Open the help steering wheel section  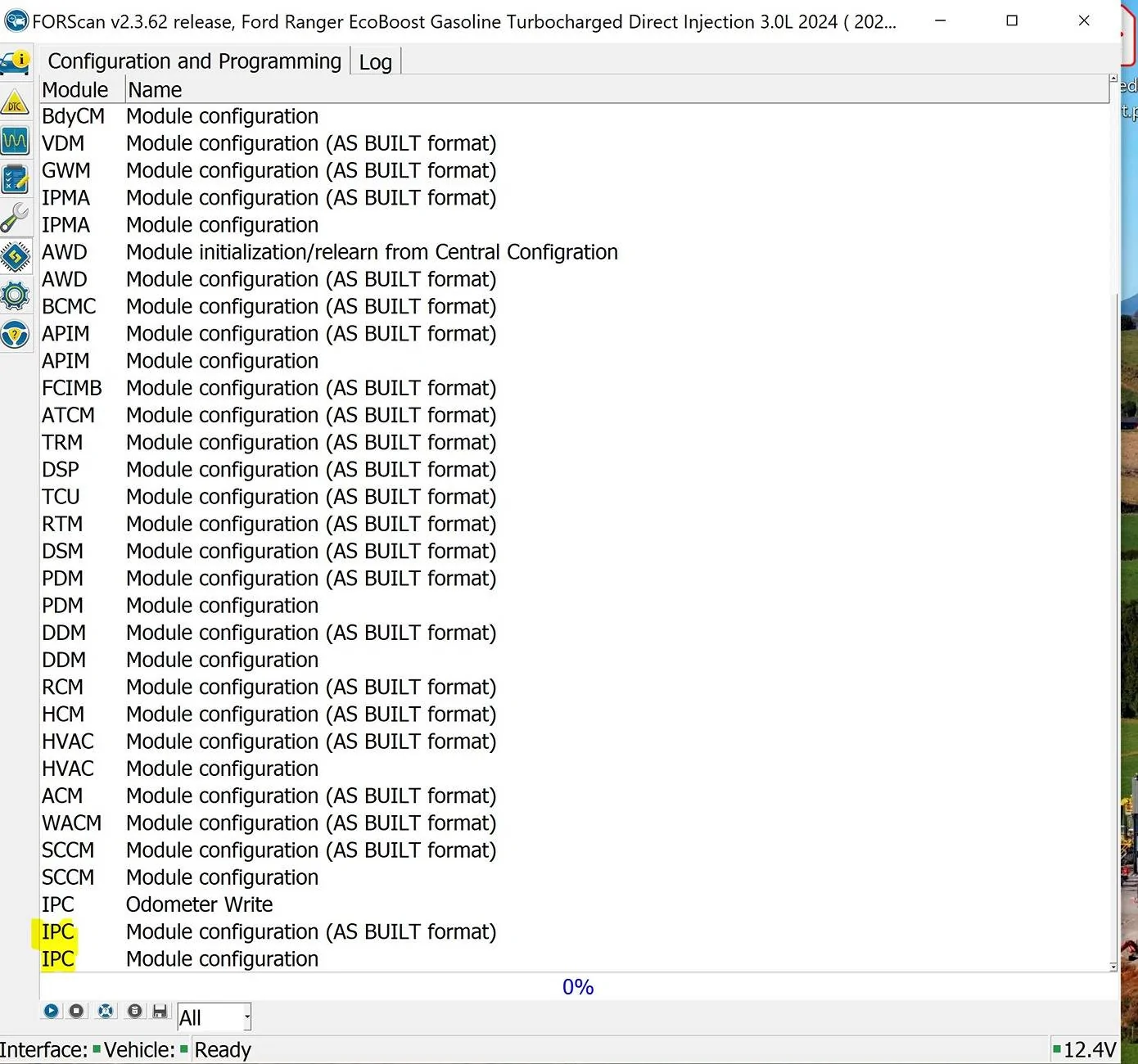15,334
